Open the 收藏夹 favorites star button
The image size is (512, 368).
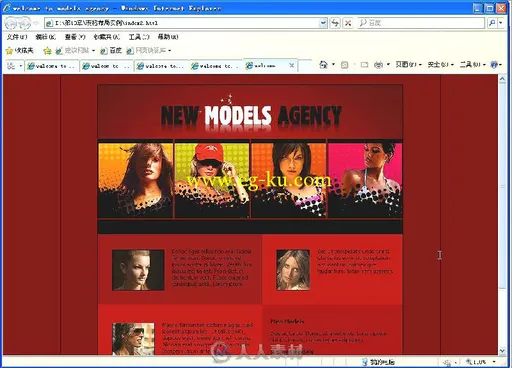[x=20, y=51]
